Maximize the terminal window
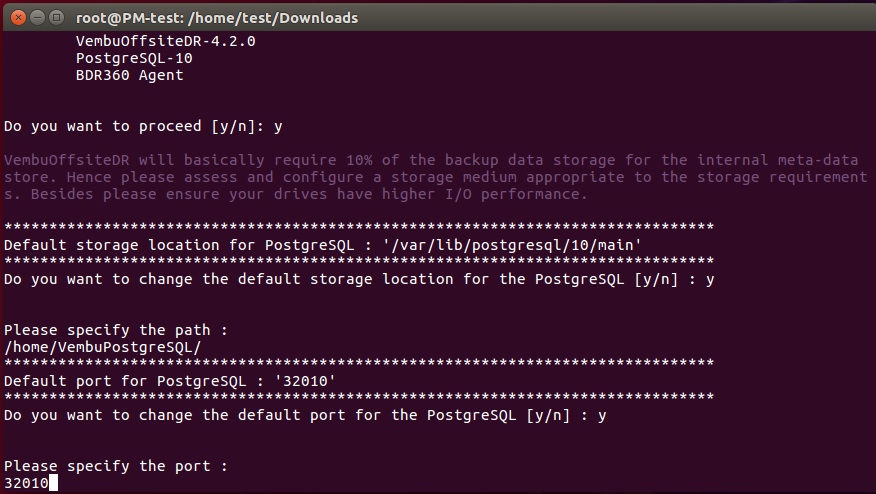Image resolution: width=876 pixels, height=494 pixels. tap(56, 17)
